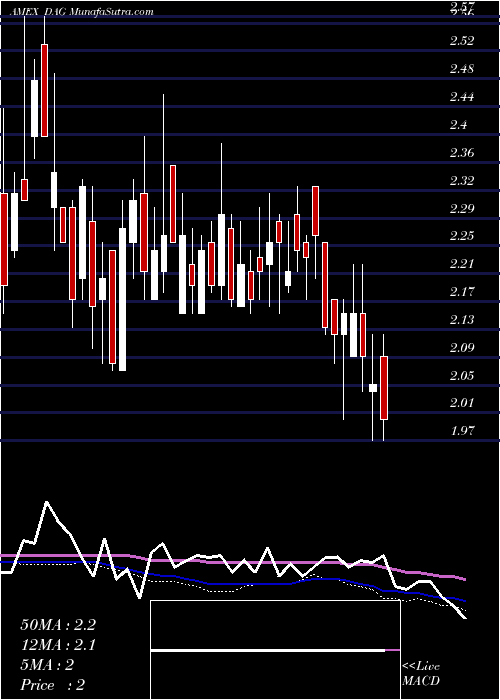
Task: Click the 2.44 price axis label
Action: pyautogui.click(x=462, y=97)
